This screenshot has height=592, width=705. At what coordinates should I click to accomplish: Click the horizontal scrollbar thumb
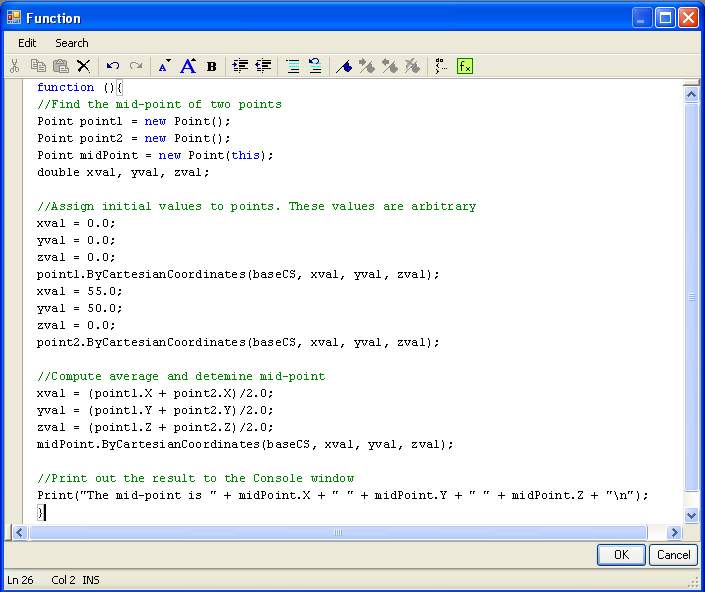(338, 533)
